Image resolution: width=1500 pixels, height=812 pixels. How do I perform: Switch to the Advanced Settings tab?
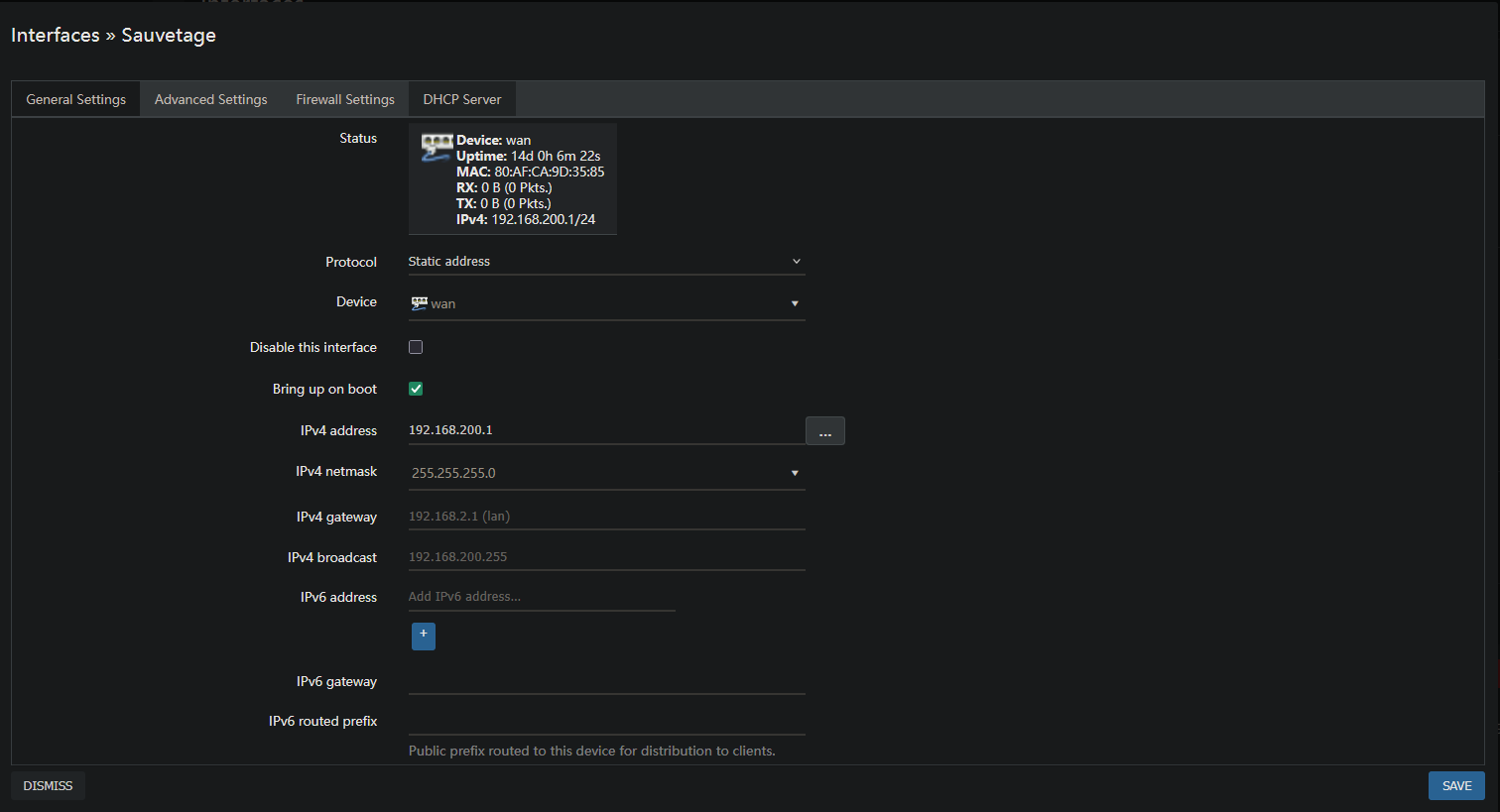tap(210, 98)
